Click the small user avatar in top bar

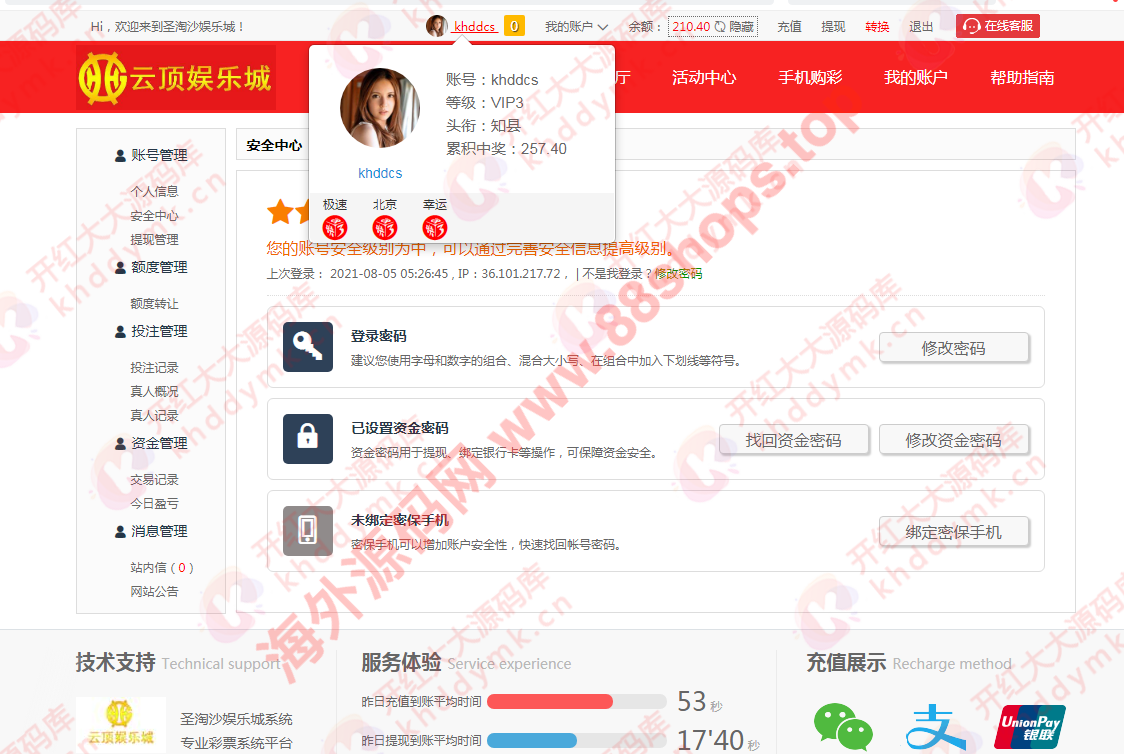437,26
